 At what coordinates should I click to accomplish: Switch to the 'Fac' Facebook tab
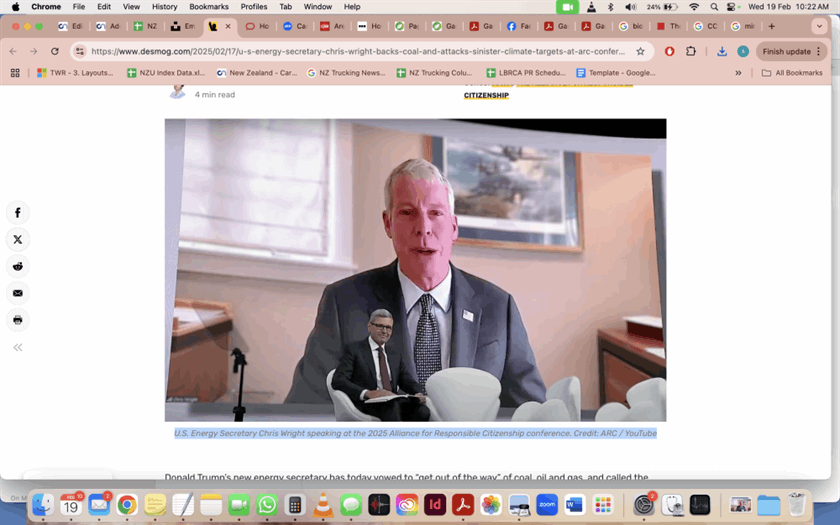click(519, 26)
